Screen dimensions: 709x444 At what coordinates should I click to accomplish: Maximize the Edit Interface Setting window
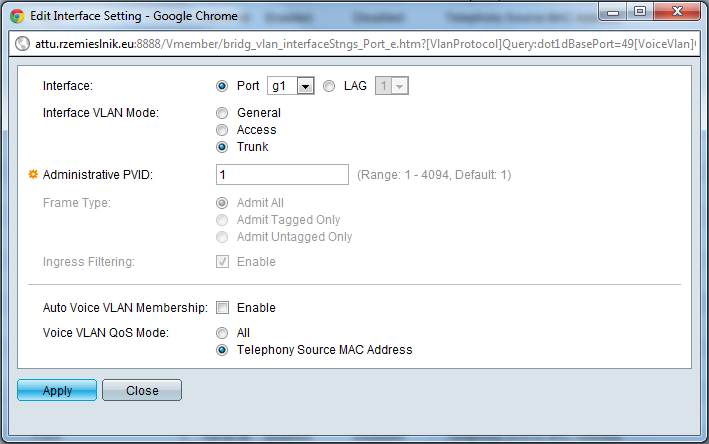pyautogui.click(x=640, y=12)
